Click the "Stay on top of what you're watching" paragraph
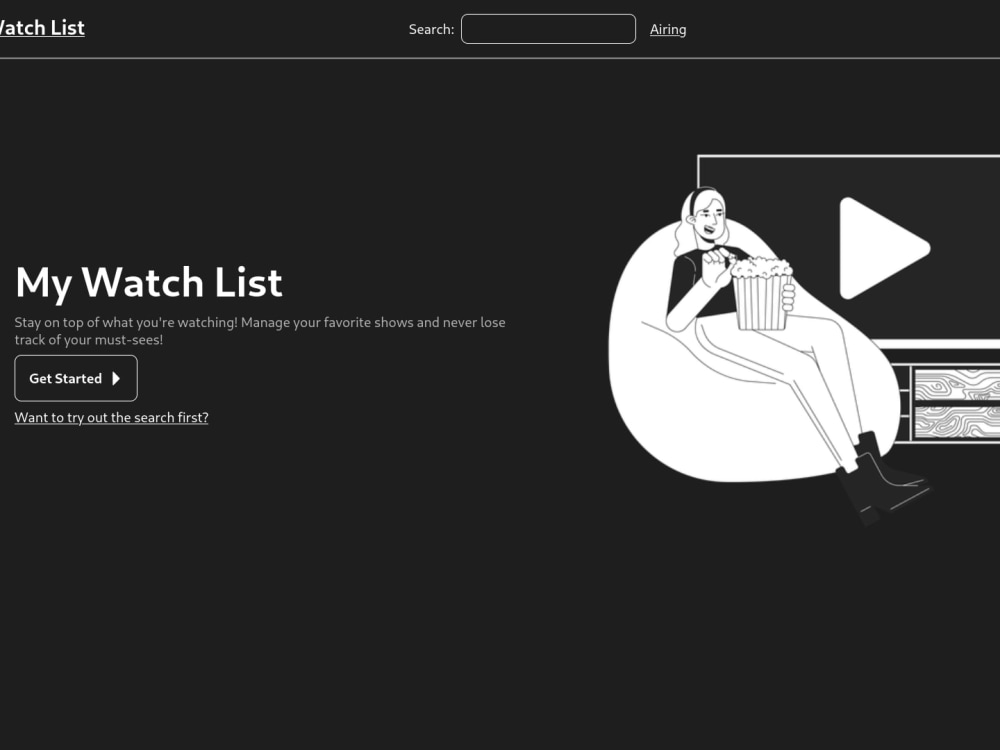This screenshot has width=1000, height=750. pos(260,331)
